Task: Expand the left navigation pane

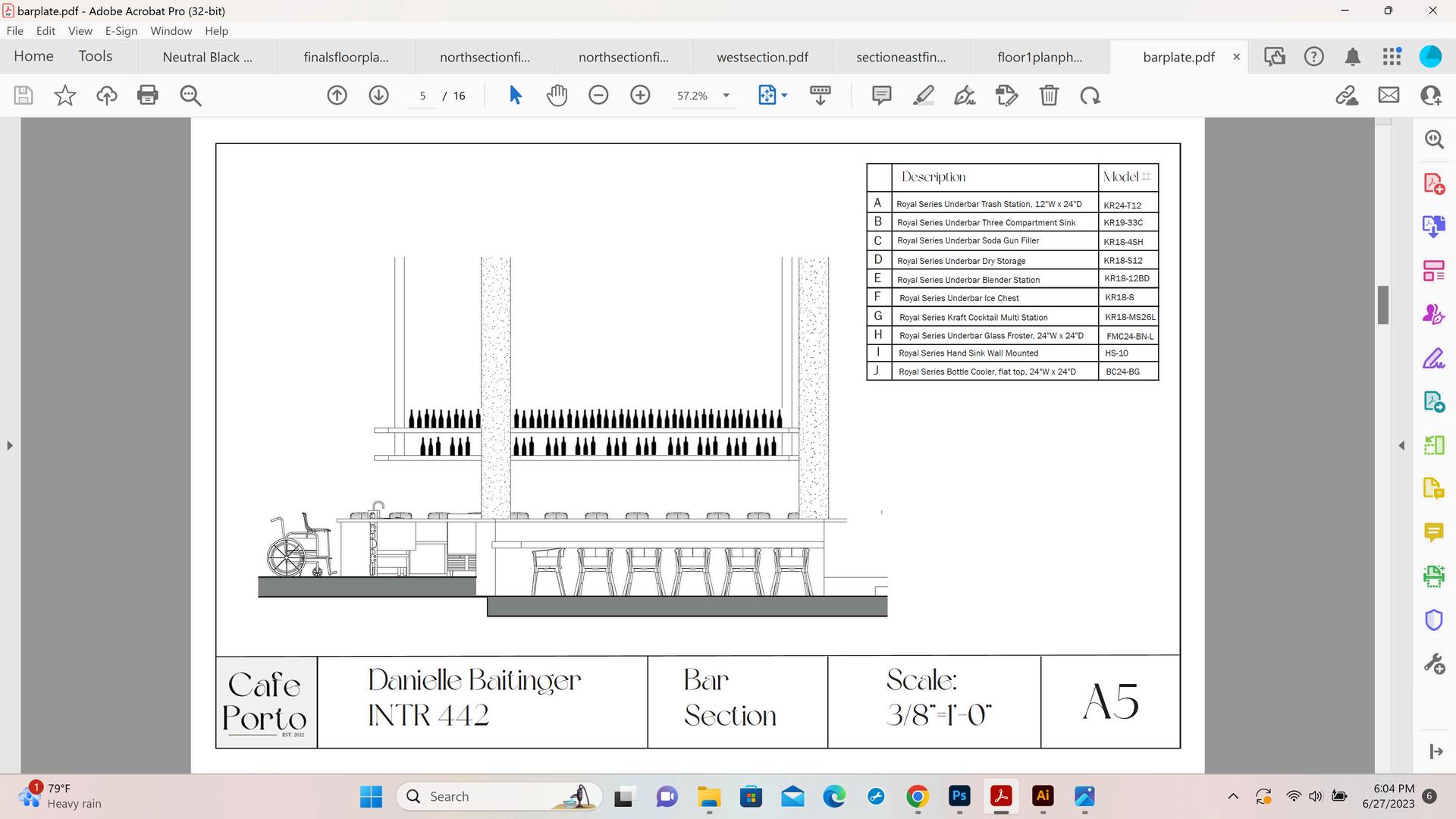Action: point(9,446)
